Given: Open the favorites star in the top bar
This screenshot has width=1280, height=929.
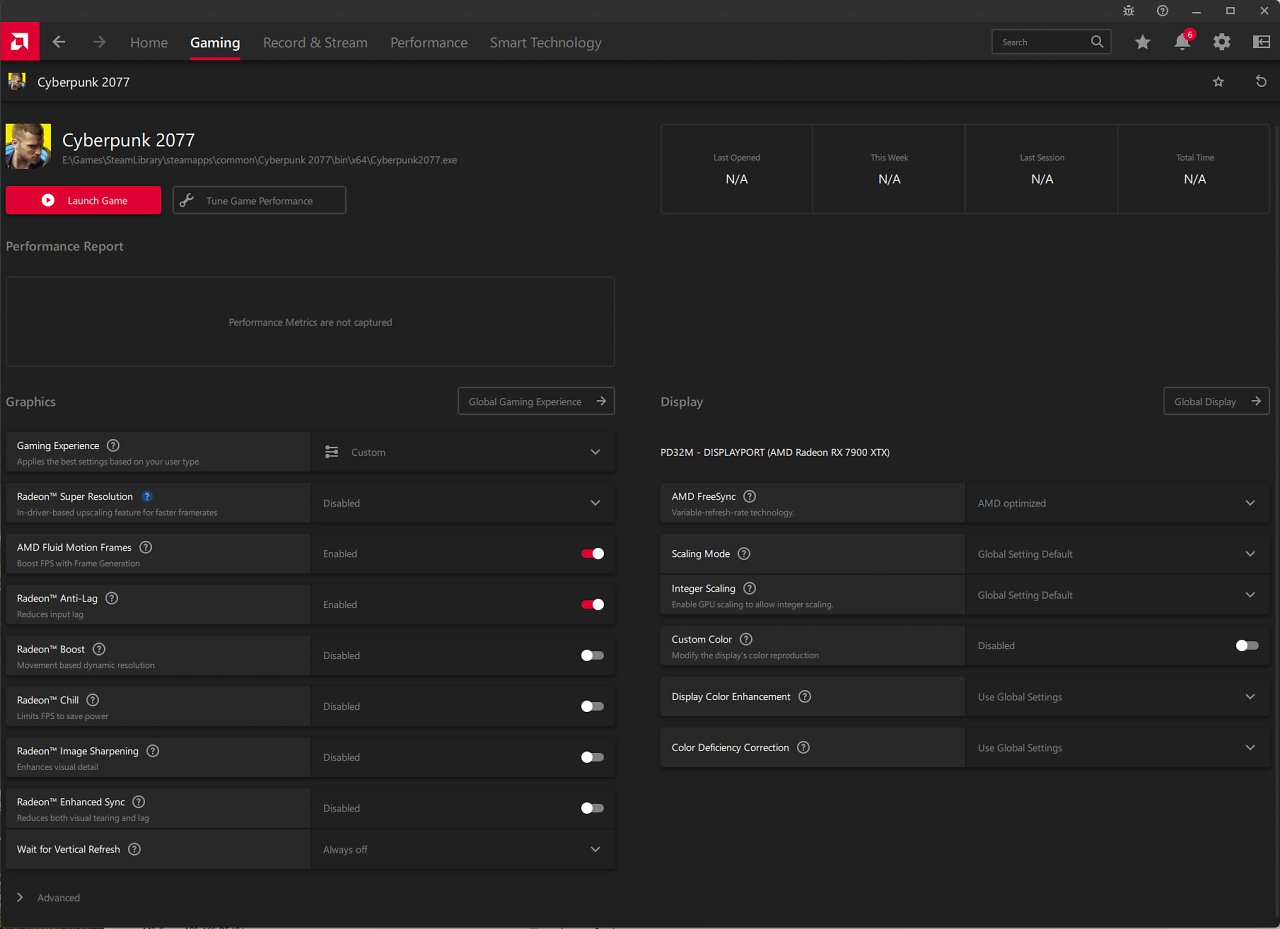Looking at the screenshot, I should tap(1143, 42).
